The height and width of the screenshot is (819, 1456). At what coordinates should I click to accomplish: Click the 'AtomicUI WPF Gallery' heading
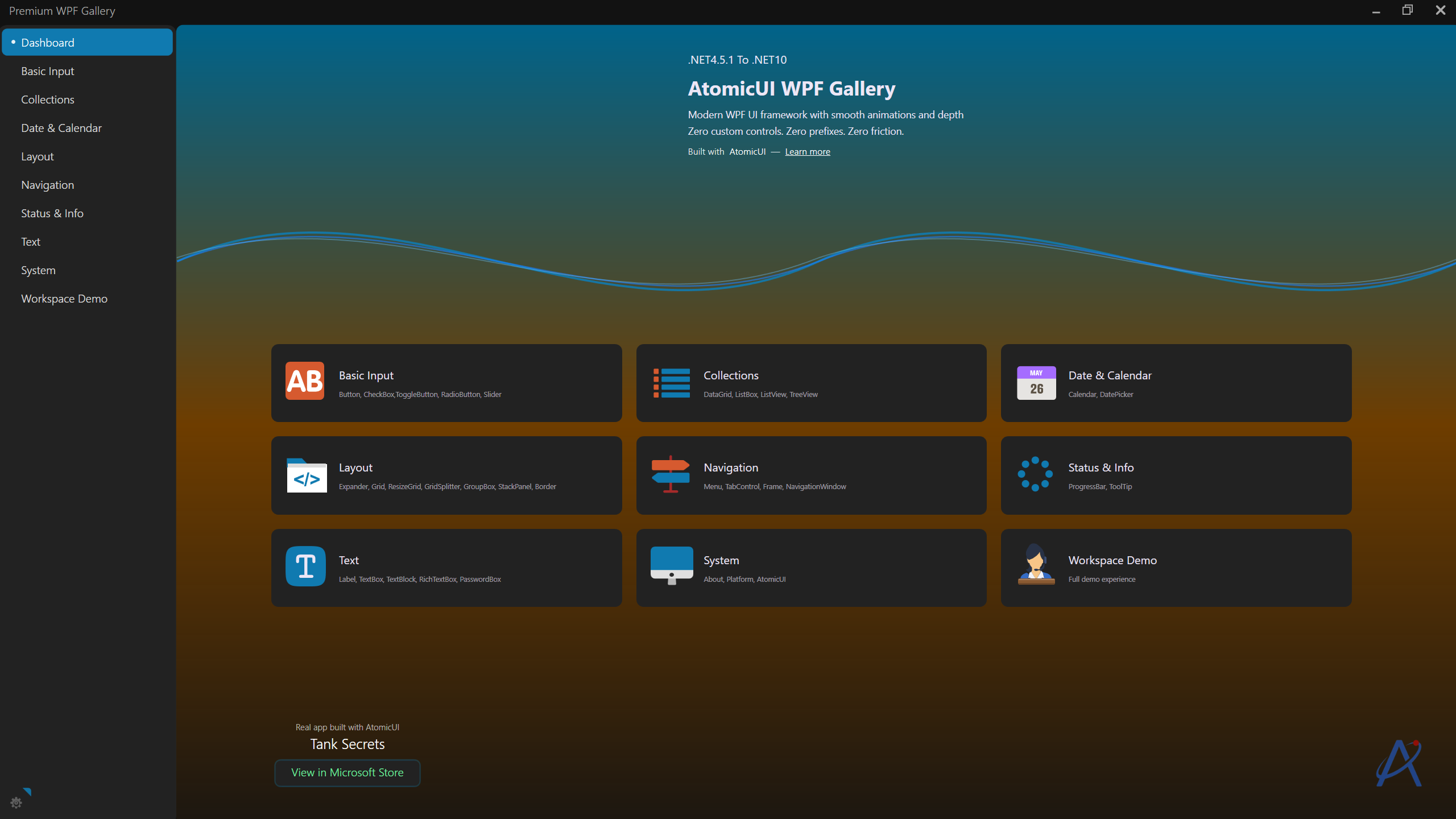click(x=792, y=89)
